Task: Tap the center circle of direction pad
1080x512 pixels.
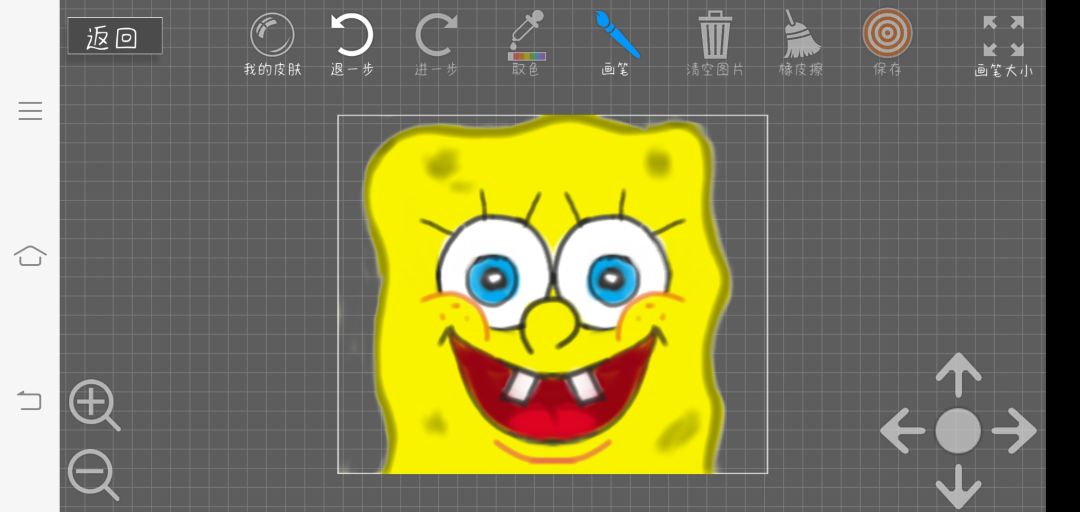Action: pyautogui.click(x=958, y=431)
